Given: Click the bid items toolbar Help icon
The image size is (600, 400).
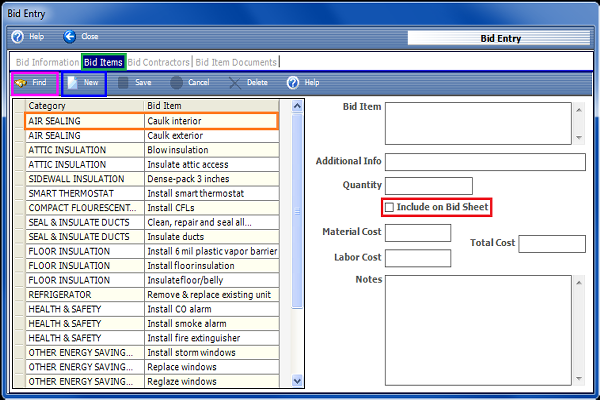Looking at the screenshot, I should (x=293, y=83).
